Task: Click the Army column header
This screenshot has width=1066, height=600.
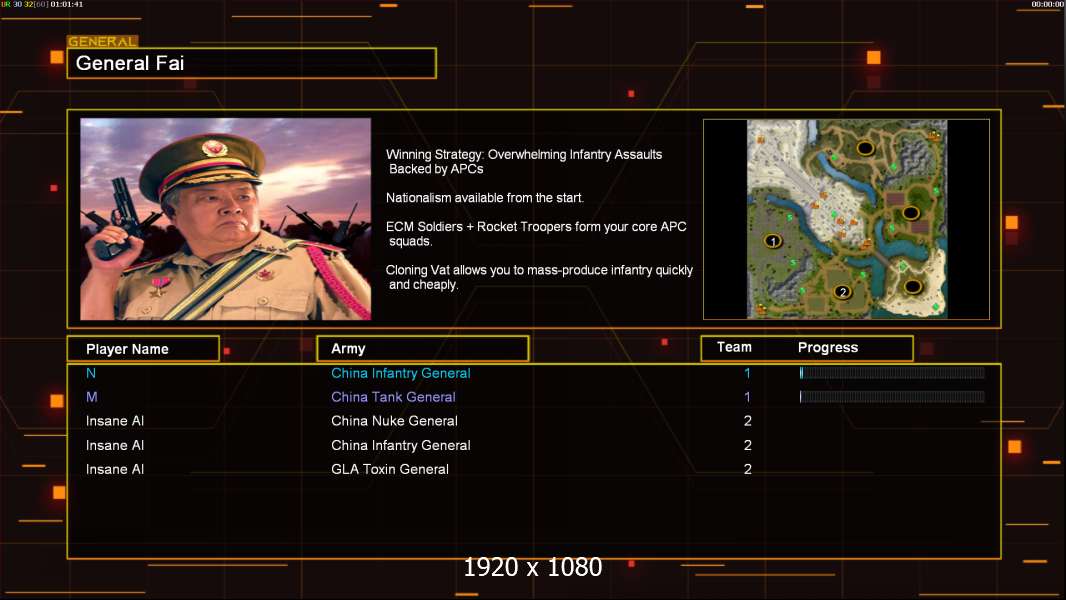Action: click(422, 349)
